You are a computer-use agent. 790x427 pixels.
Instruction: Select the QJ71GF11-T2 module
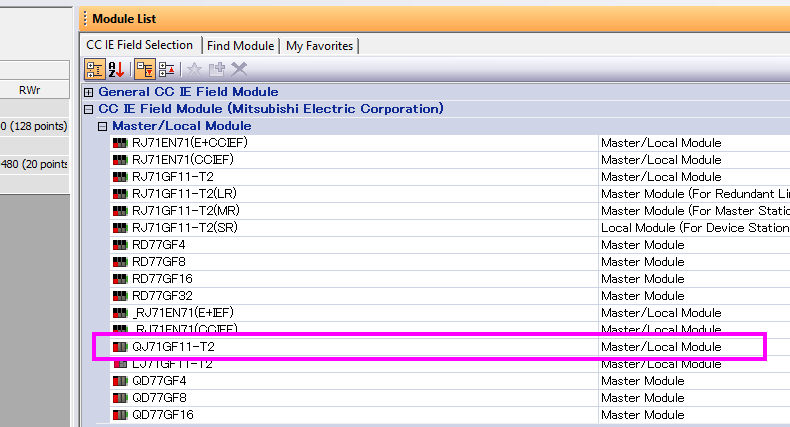click(x=173, y=347)
